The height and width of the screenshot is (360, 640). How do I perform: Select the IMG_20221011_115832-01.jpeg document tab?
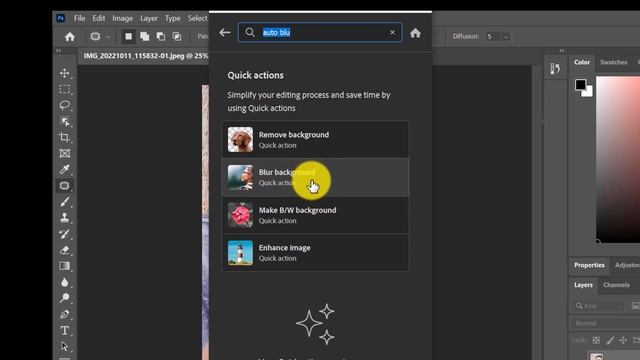[145, 56]
